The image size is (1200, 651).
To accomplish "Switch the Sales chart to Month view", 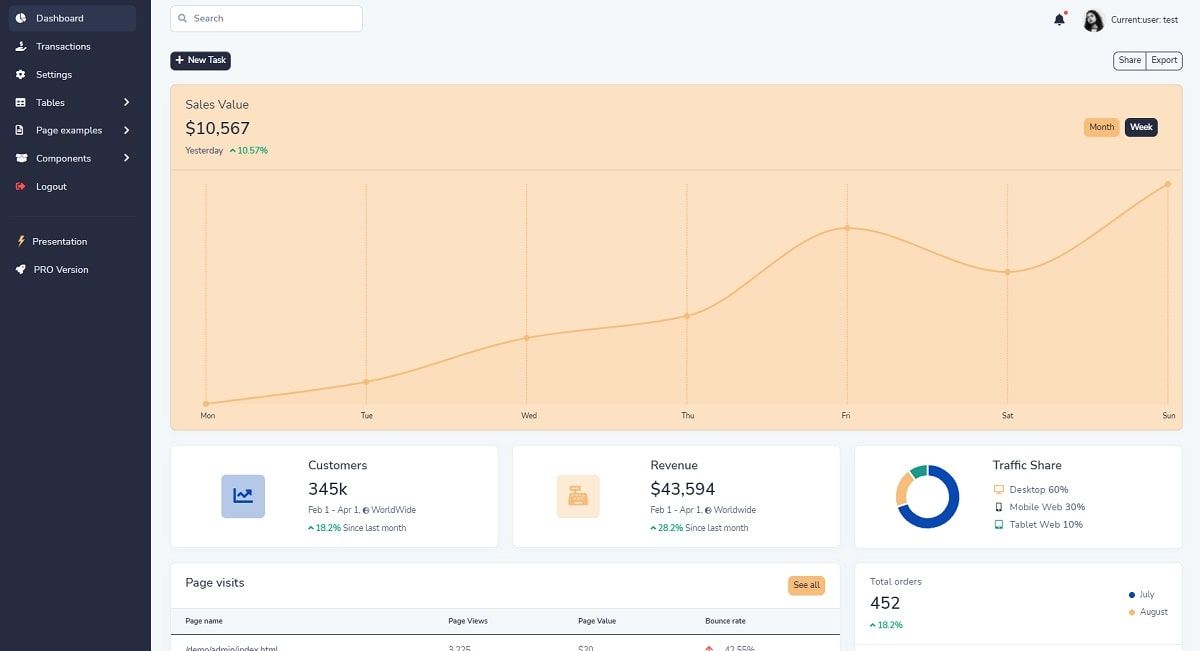I will (1101, 127).
